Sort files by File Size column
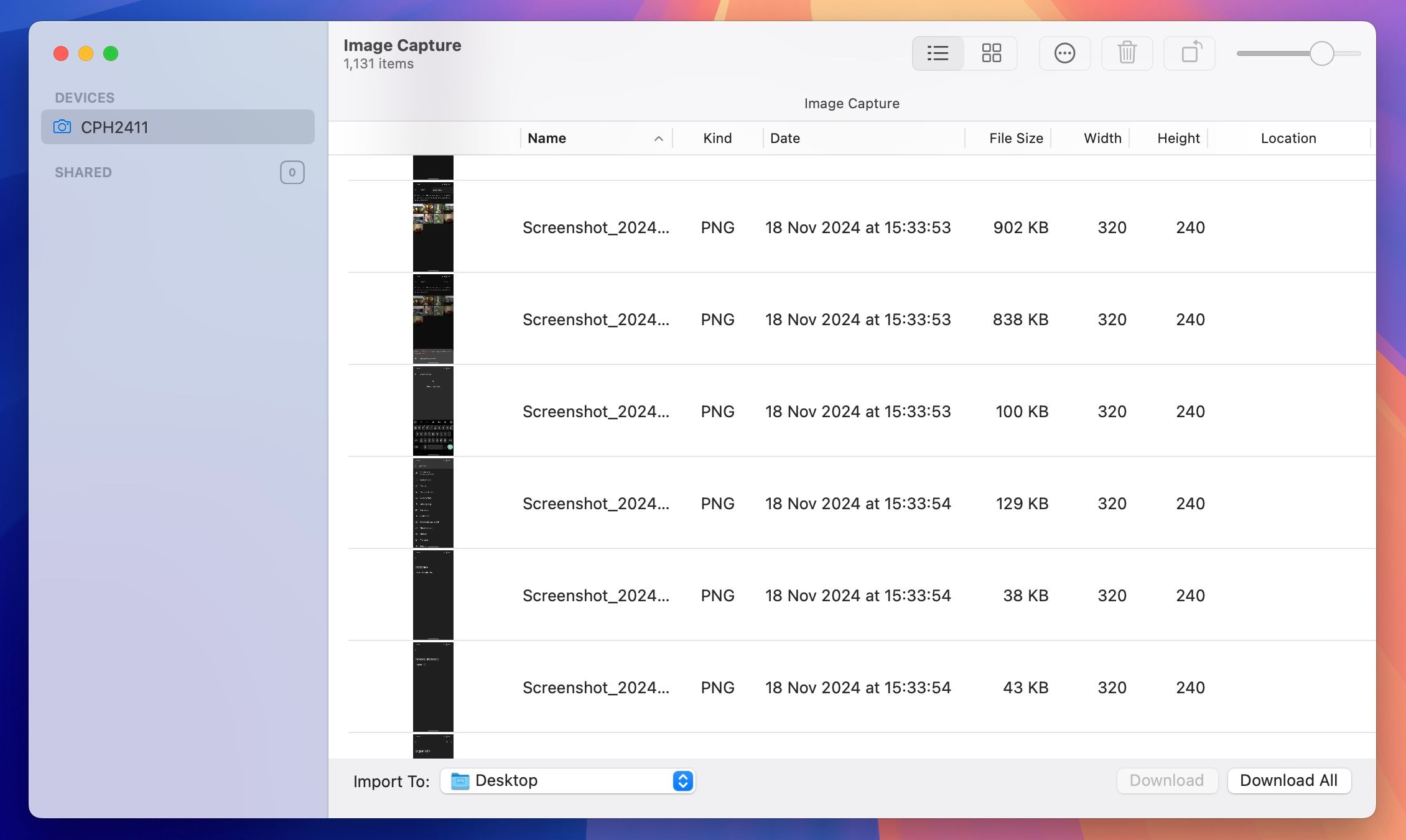 coord(1016,138)
